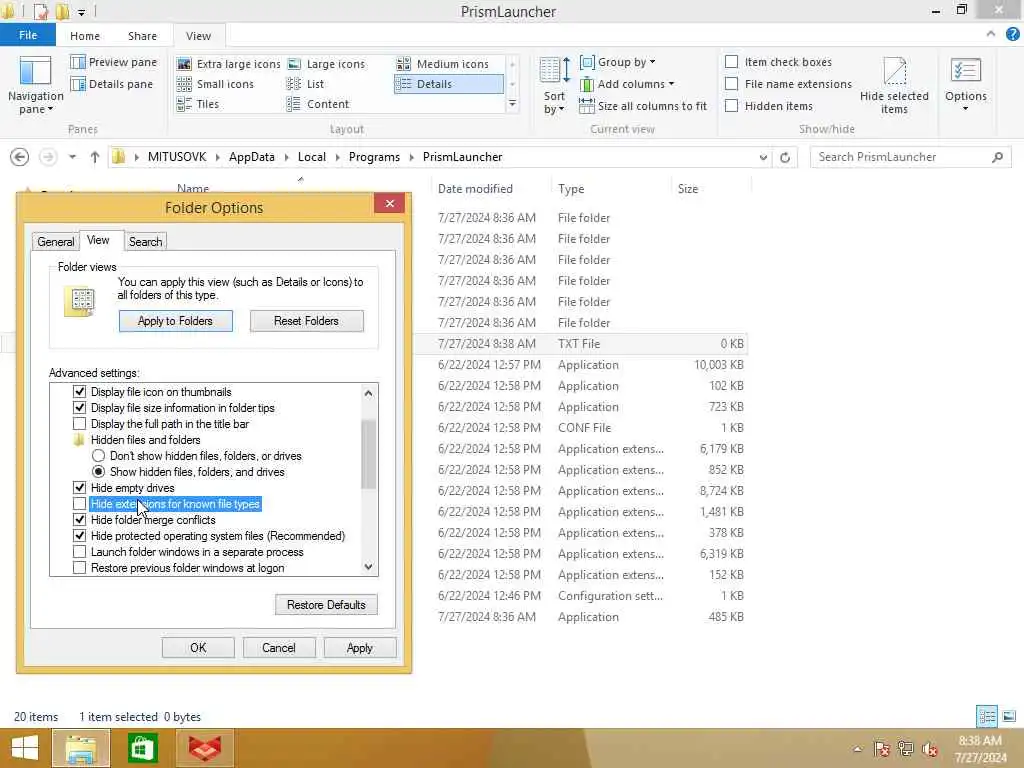Check Hide extensions for known file types
1024x768 pixels.
click(79, 504)
